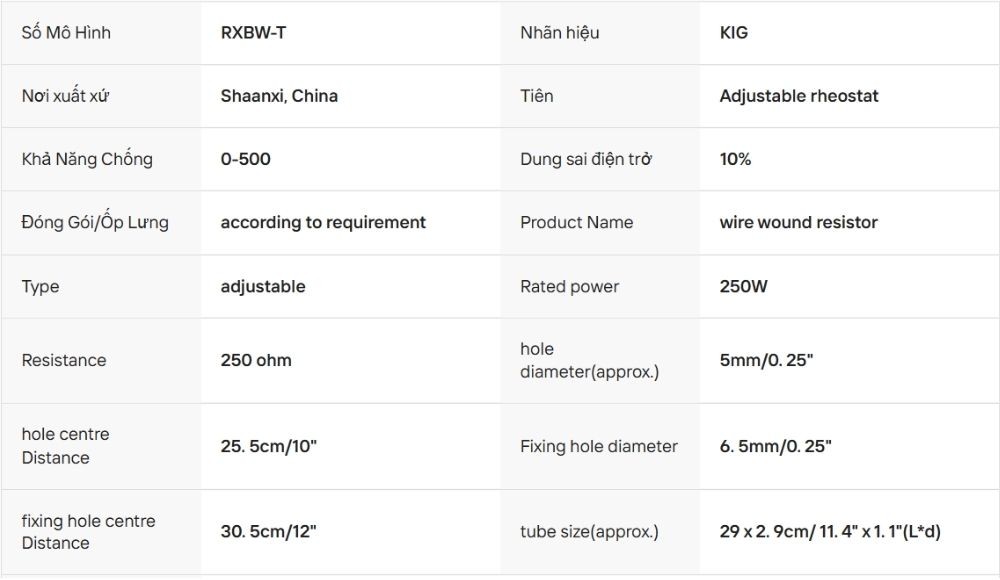Click the 25. 5cm/10" distance value
The width and height of the screenshot is (1000, 580).
268,446
